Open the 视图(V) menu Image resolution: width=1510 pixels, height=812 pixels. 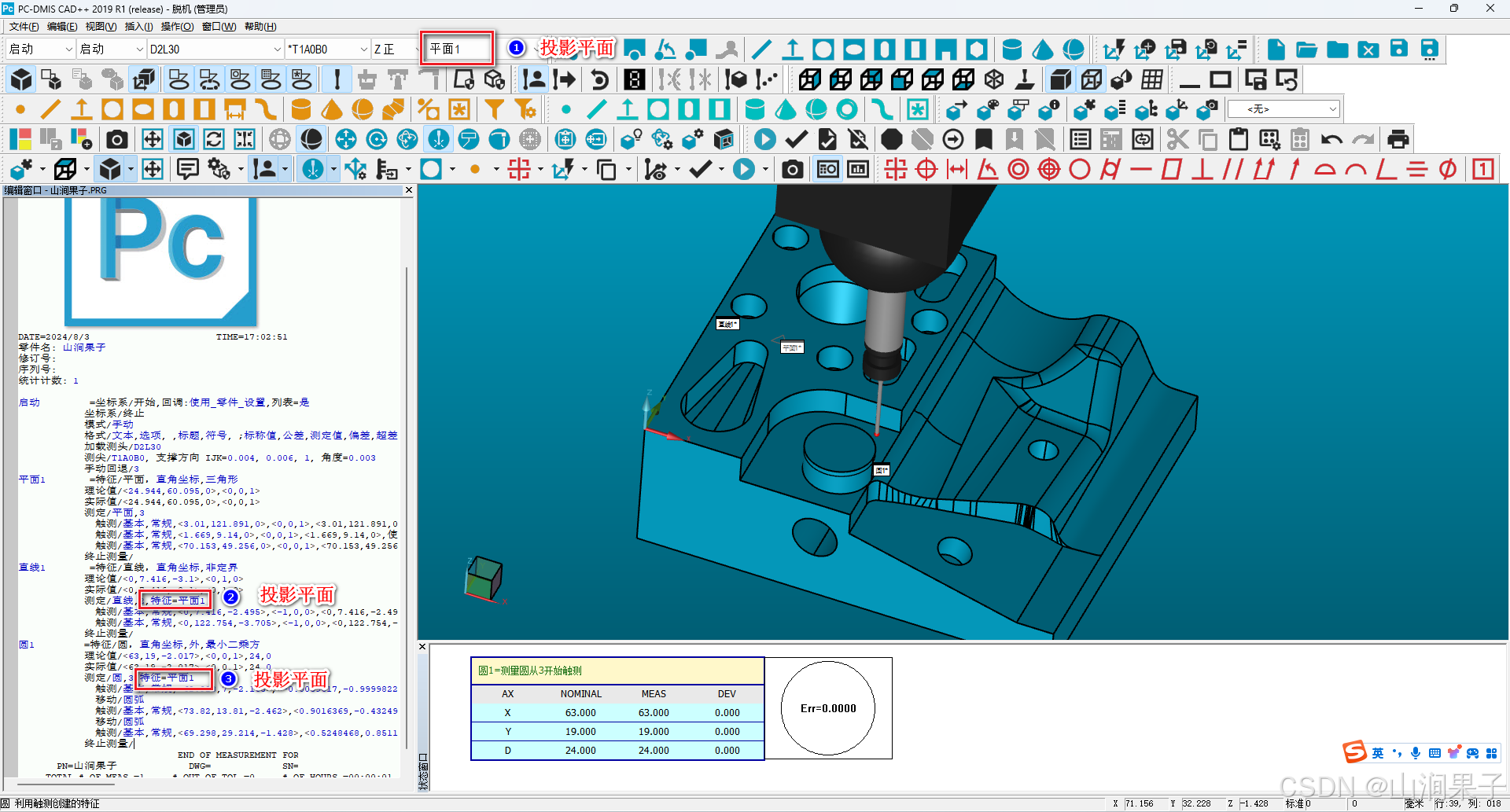(x=101, y=27)
